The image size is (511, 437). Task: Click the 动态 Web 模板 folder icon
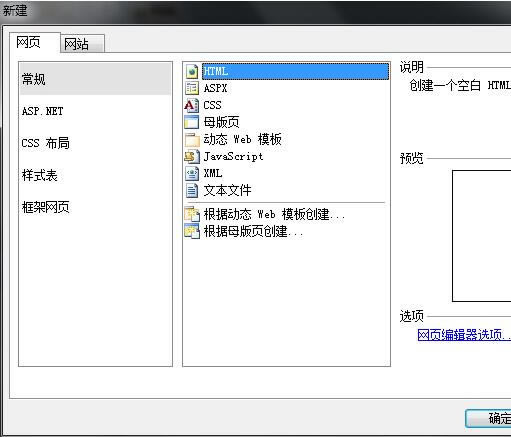pyautogui.click(x=192, y=140)
